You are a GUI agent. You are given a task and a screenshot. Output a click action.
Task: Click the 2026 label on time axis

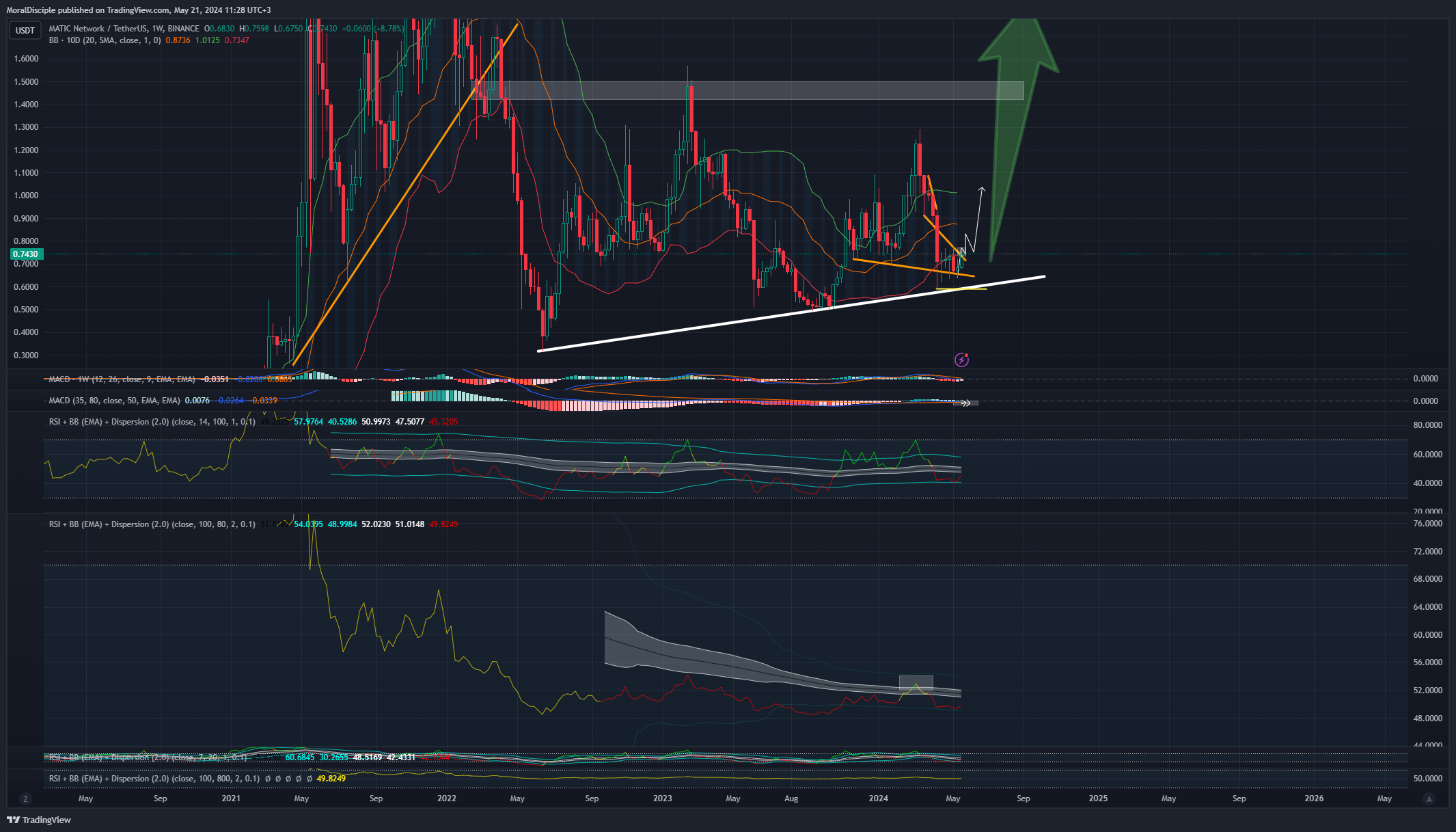coord(1314,799)
